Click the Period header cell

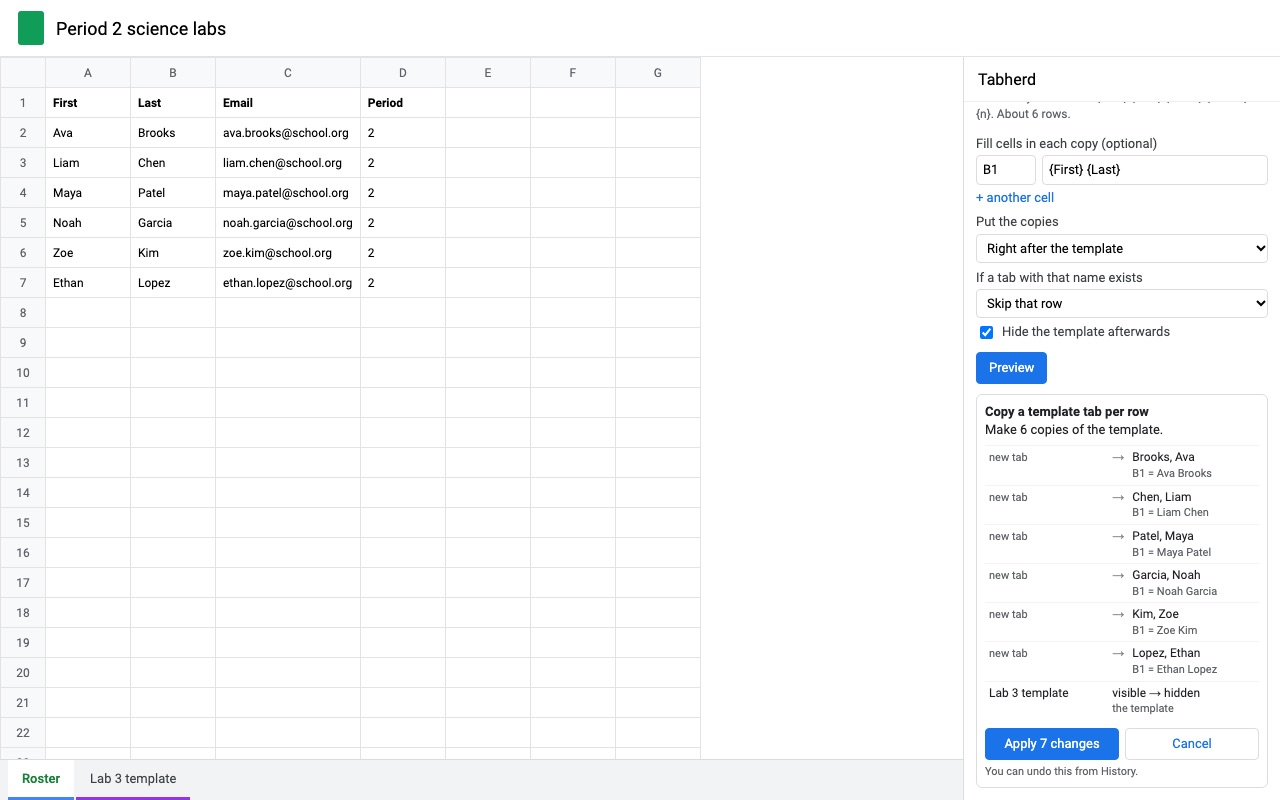point(403,103)
